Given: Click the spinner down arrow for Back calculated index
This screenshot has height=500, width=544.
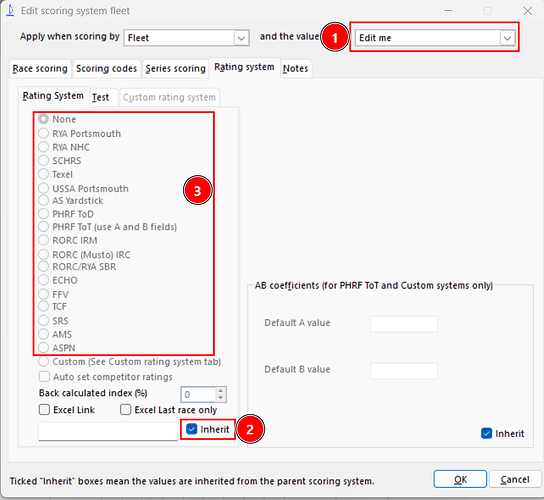Looking at the screenshot, I should pyautogui.click(x=221, y=398).
